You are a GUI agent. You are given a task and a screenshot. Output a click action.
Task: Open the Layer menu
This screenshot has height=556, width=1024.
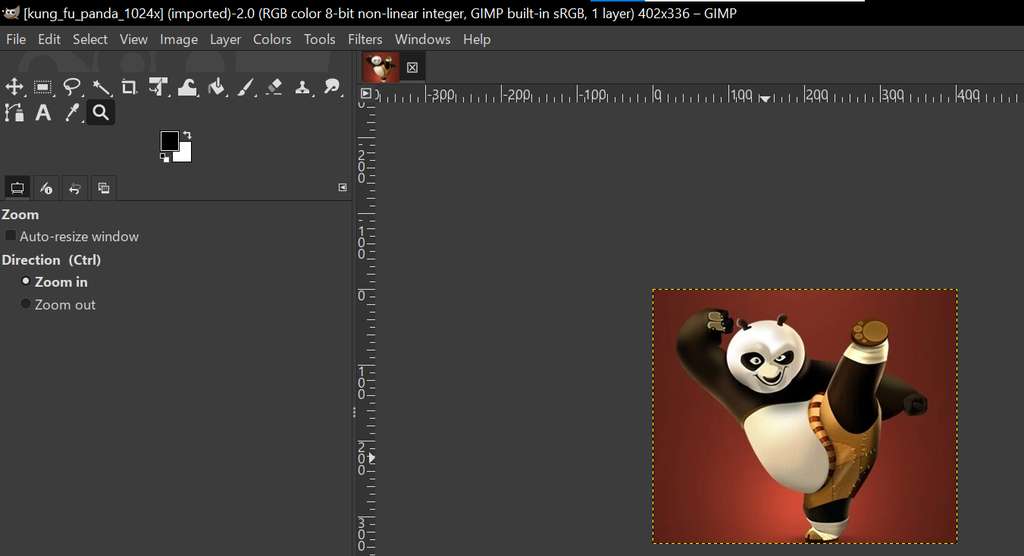click(225, 39)
